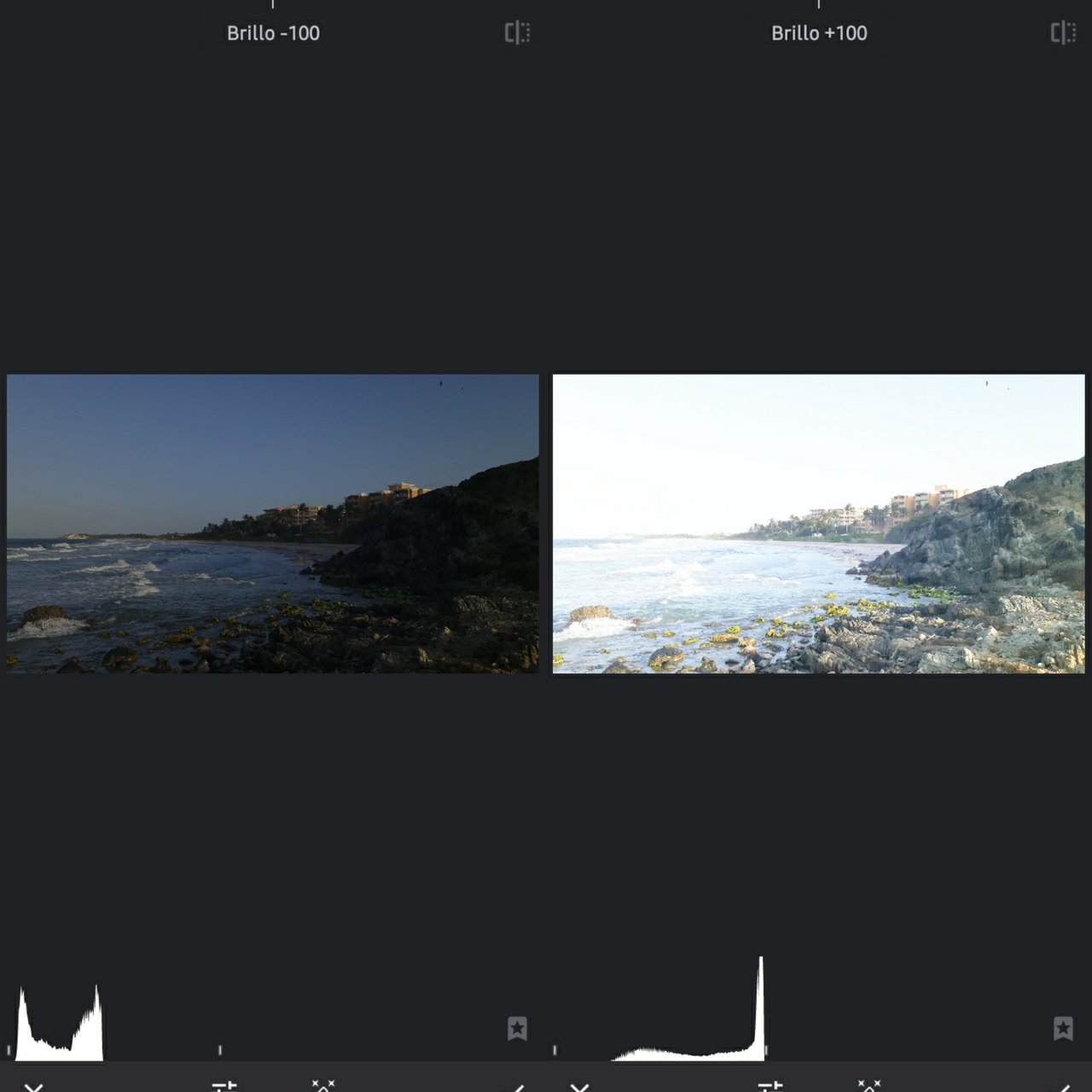The height and width of the screenshot is (1092, 1092).
Task: Apply auto-adjust magic wand in Brillo +100 screen
Action: pos(869,1085)
